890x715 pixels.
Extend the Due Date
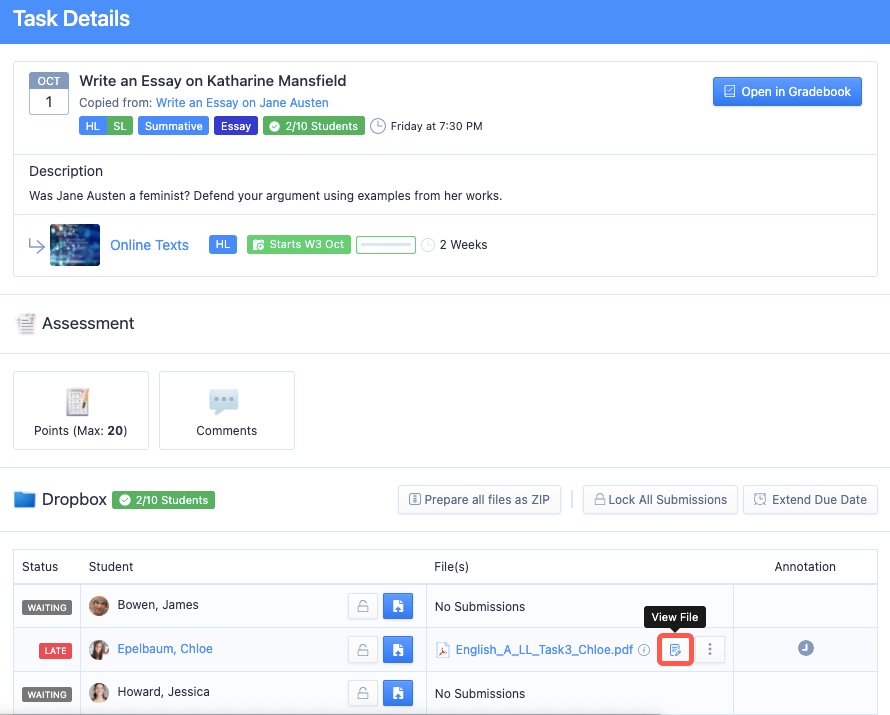click(810, 499)
